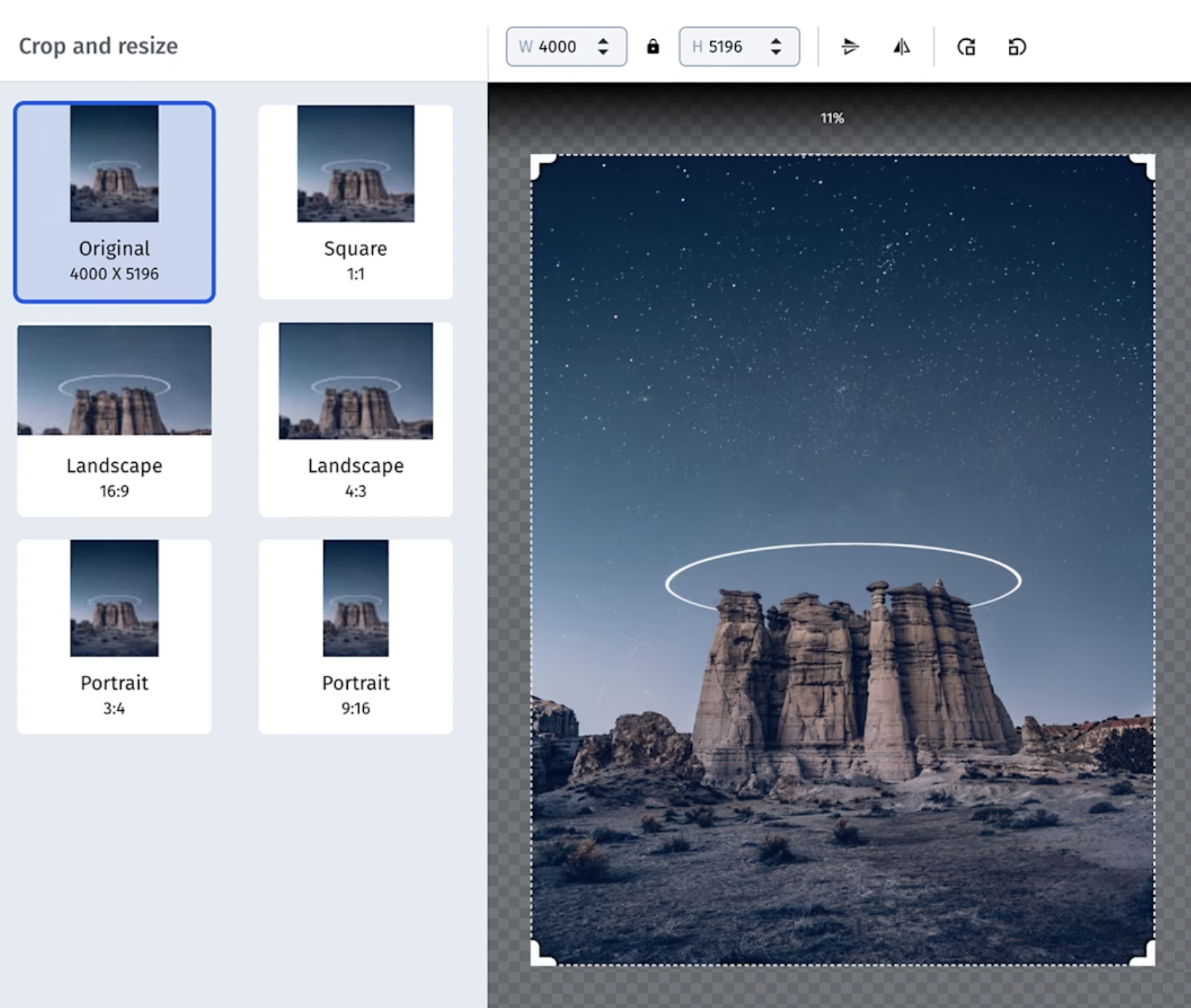Increase width using the up stepper arrow
The height and width of the screenshot is (1008, 1191).
[x=603, y=41]
